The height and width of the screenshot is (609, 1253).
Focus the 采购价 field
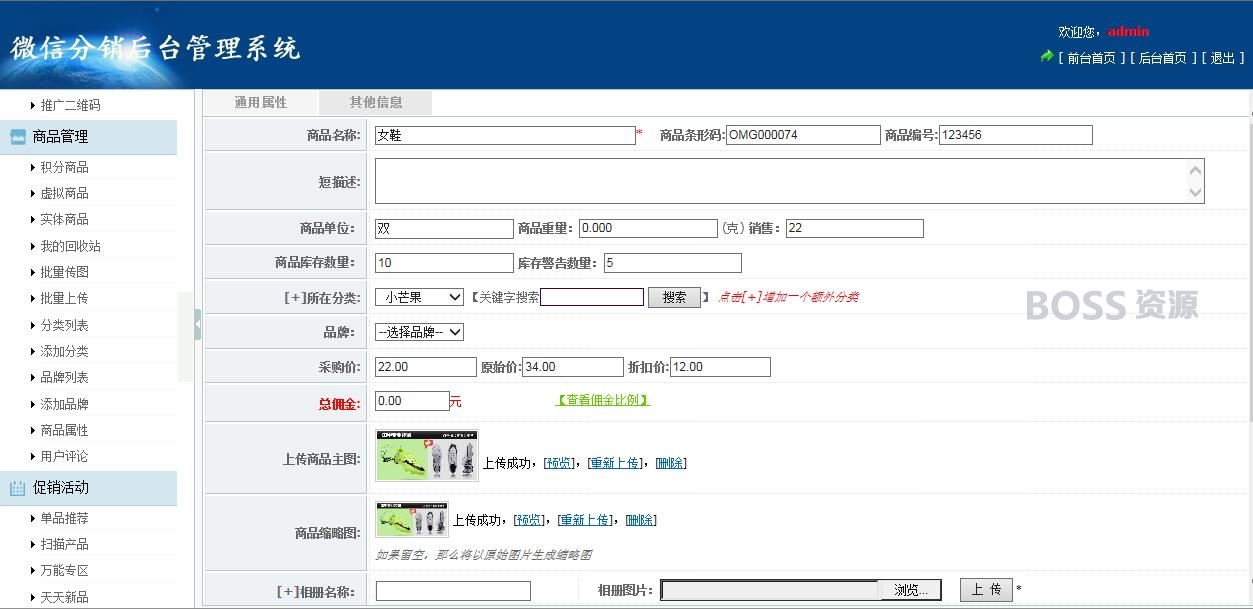pyautogui.click(x=426, y=367)
